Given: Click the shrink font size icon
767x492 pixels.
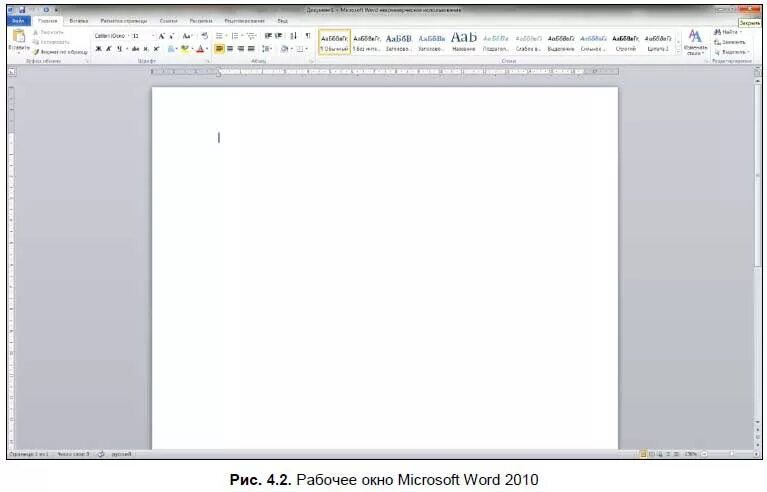Looking at the screenshot, I should pyautogui.click(x=171, y=36).
